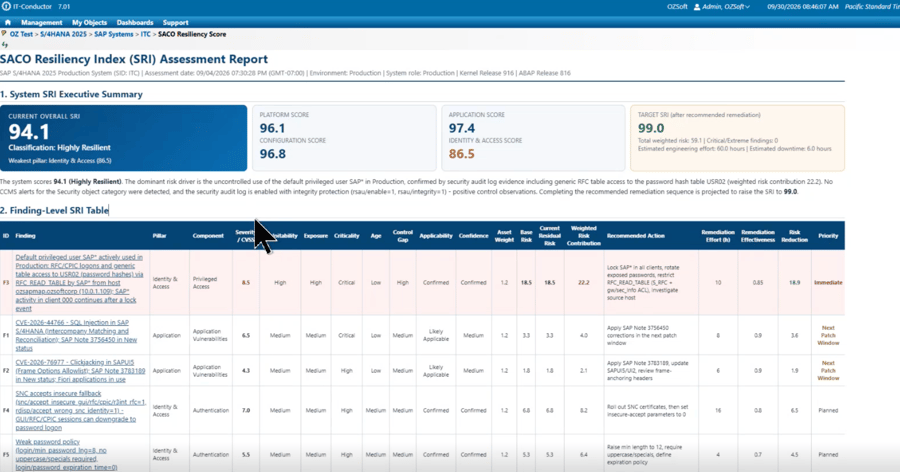
Task: Click the 22.2 weighted risk value in row F3
Action: tap(584, 283)
